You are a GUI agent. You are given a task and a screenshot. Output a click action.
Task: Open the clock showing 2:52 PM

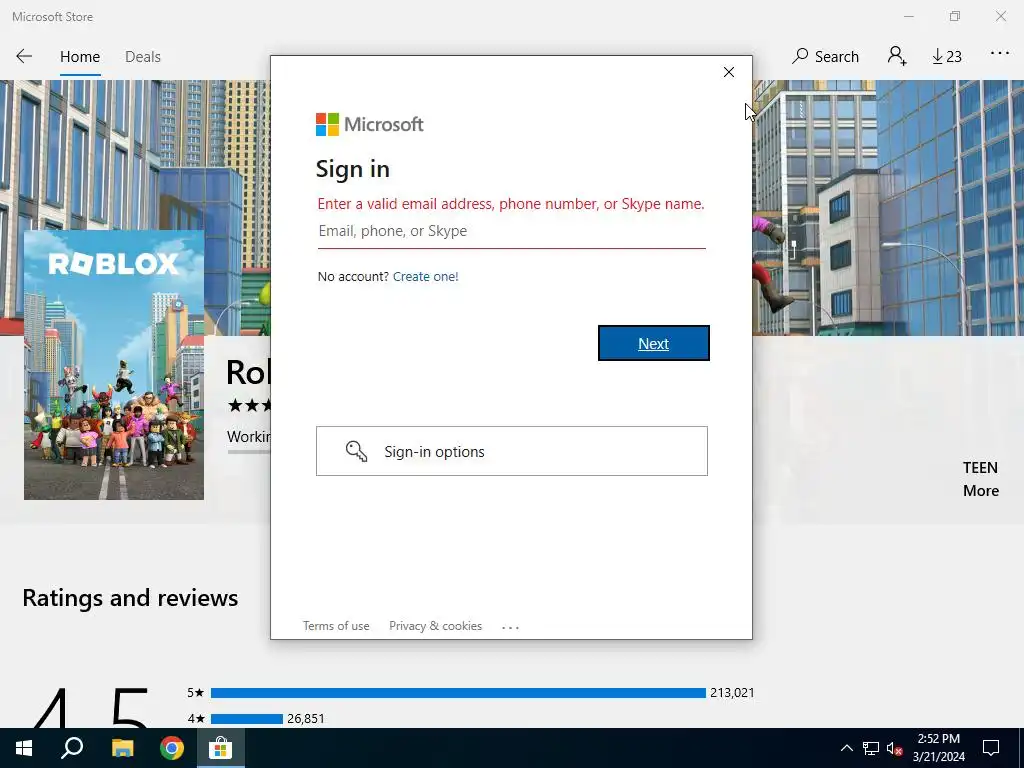[938, 748]
